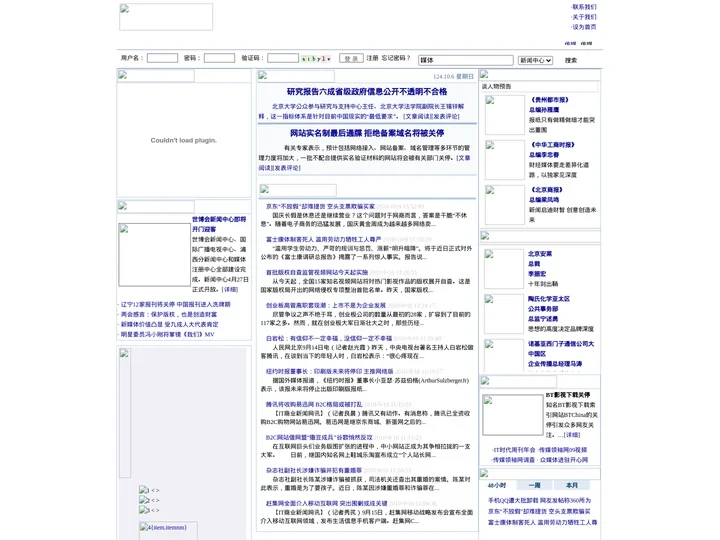Switch to the 48小时 tab

pyautogui.click(x=496, y=485)
